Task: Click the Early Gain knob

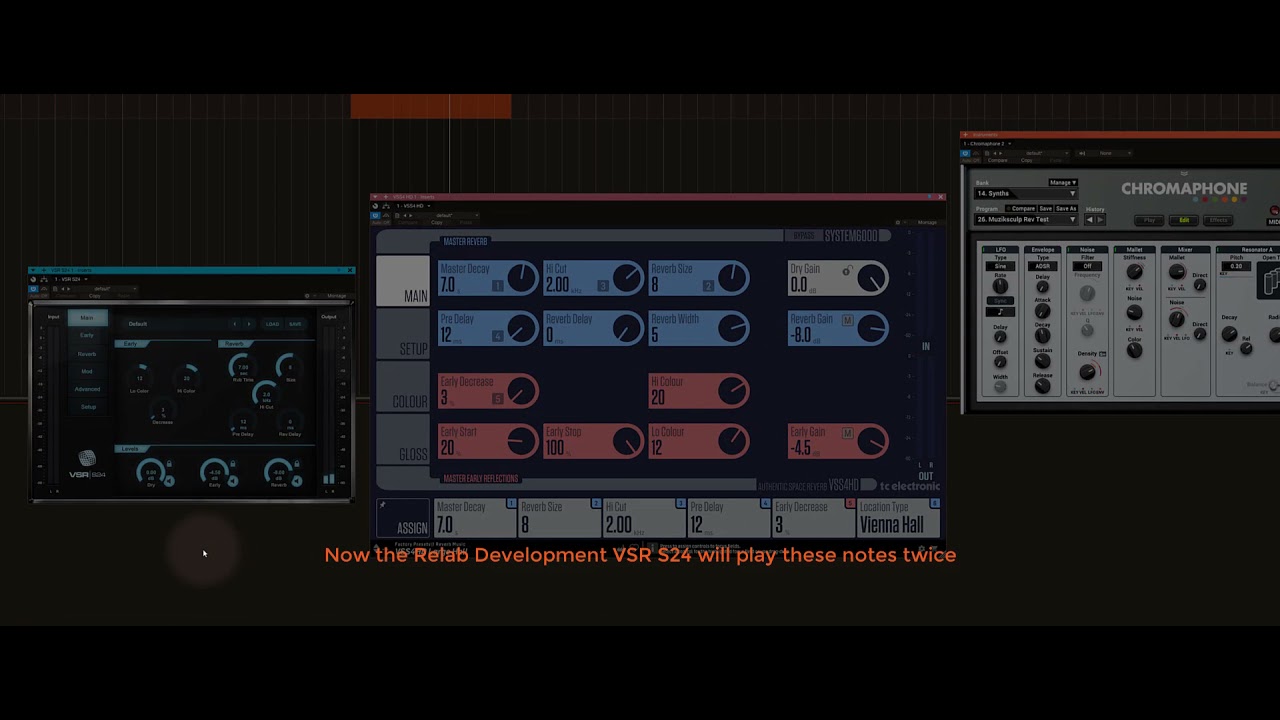Action: coord(872,441)
